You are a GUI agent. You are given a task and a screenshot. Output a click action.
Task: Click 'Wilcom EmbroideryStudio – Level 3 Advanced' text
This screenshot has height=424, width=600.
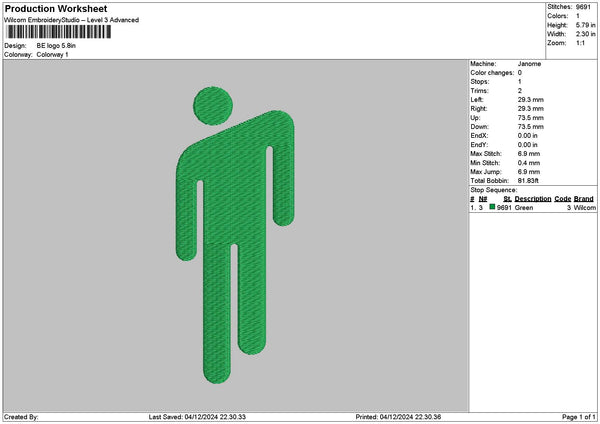point(72,20)
